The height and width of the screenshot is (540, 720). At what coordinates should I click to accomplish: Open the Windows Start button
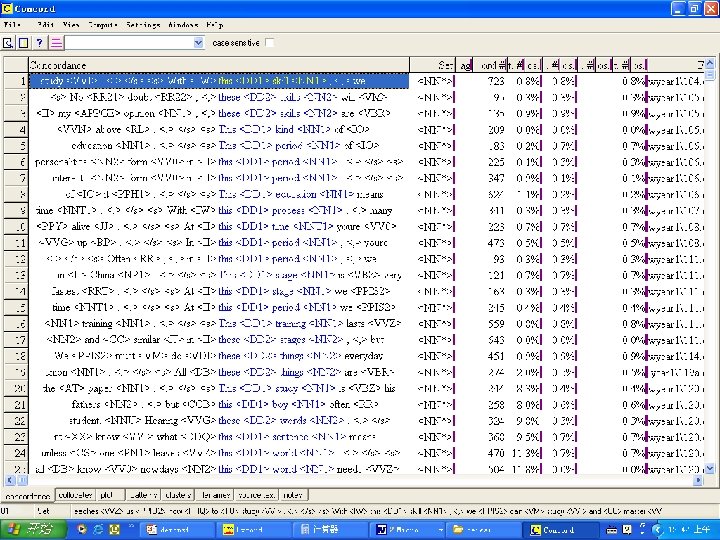point(32,529)
